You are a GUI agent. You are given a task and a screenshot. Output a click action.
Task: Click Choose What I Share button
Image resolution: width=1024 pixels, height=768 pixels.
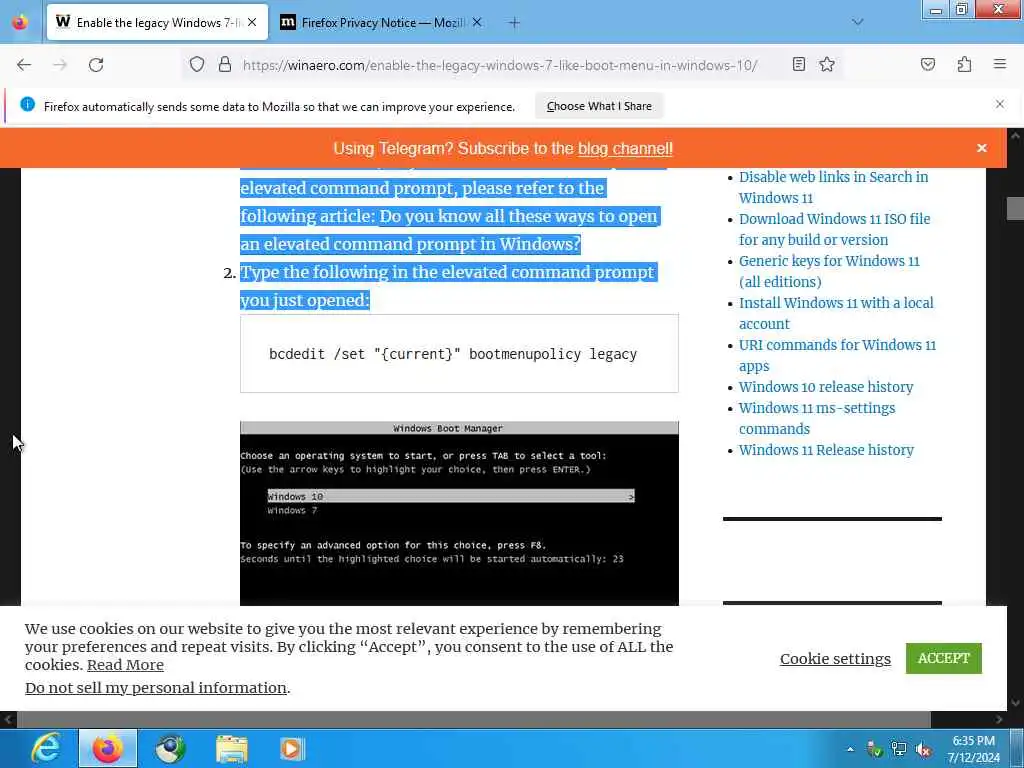pyautogui.click(x=599, y=106)
